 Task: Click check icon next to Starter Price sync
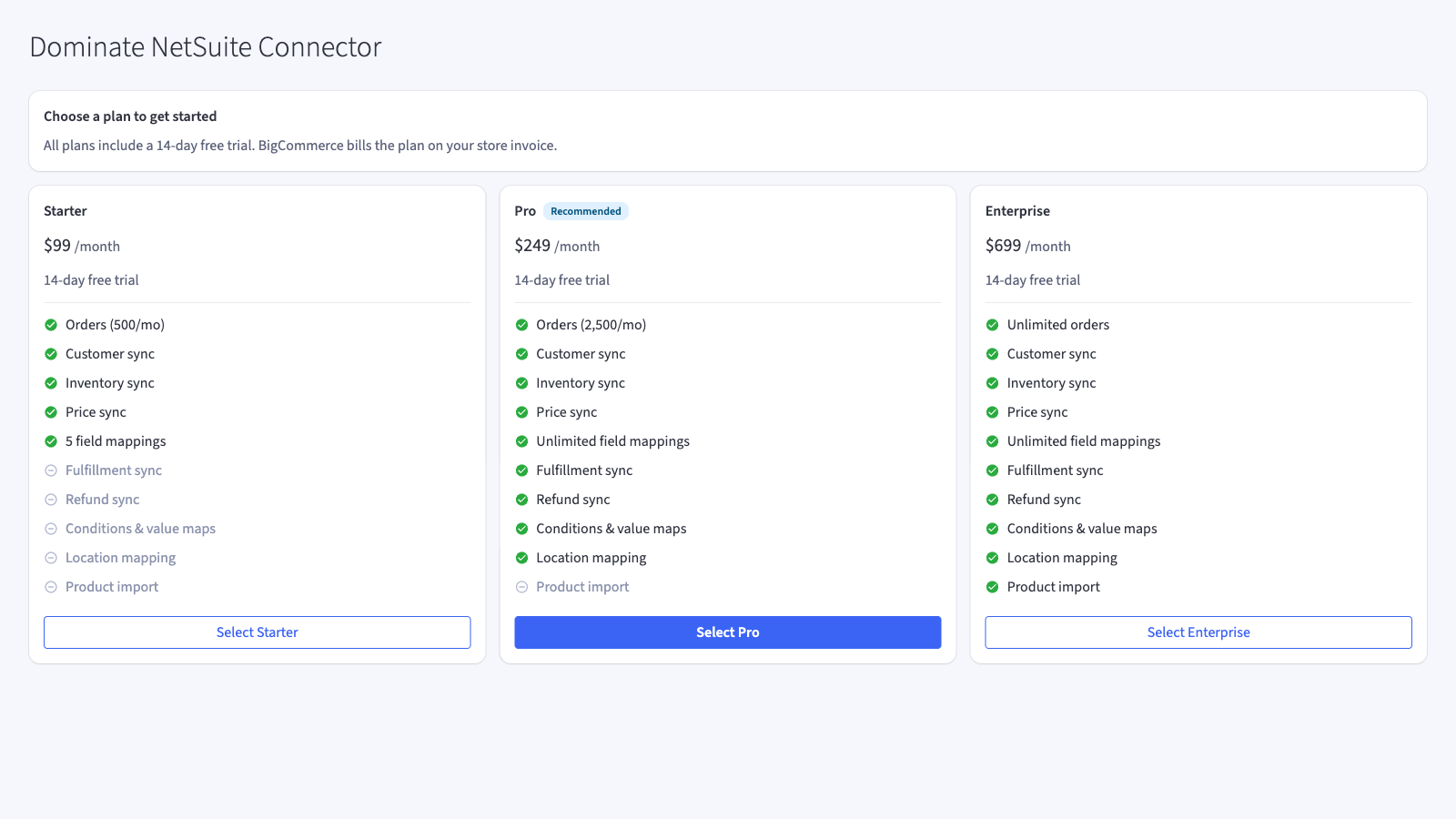tap(51, 412)
